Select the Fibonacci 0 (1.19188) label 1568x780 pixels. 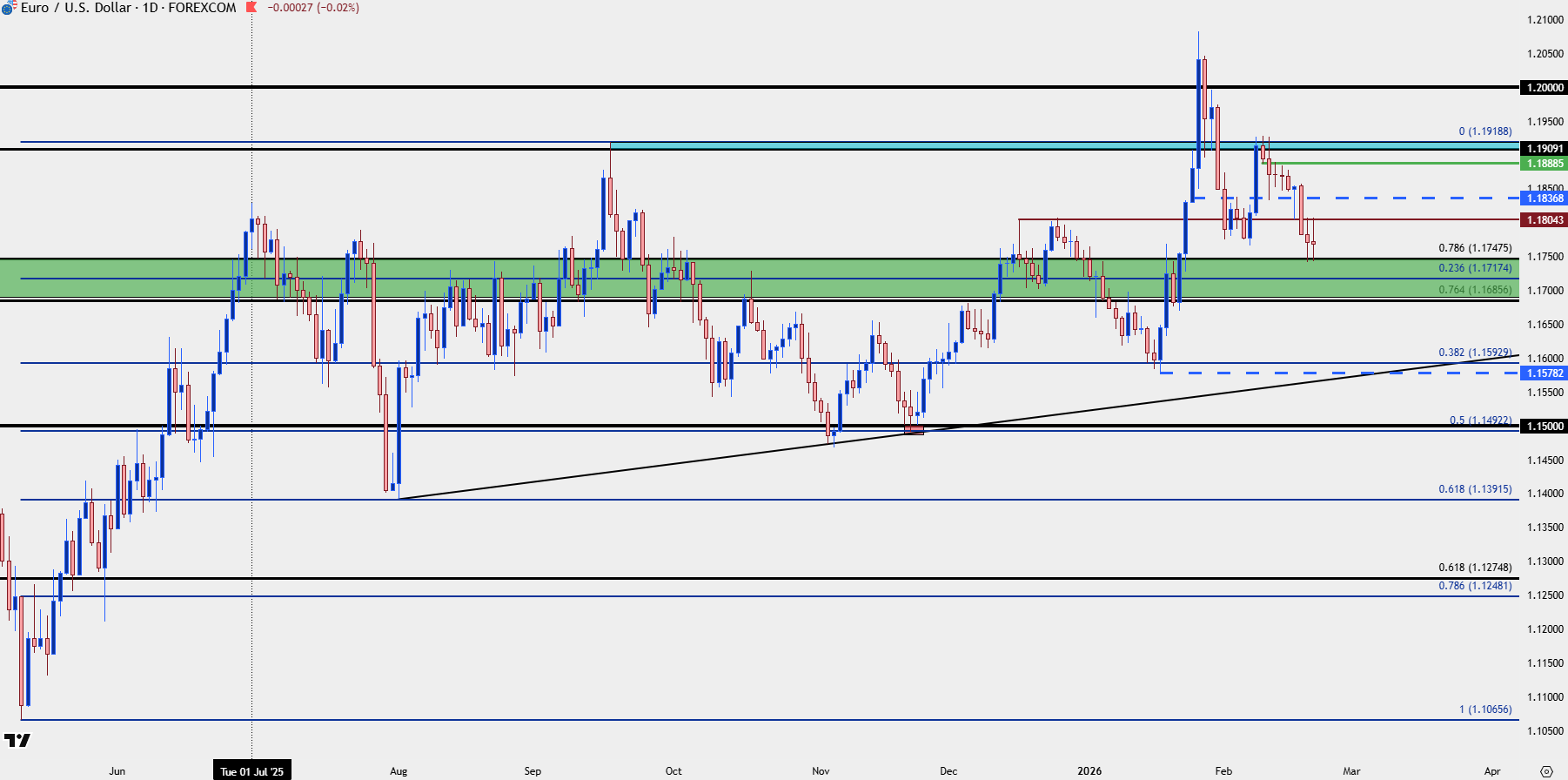(1485, 131)
